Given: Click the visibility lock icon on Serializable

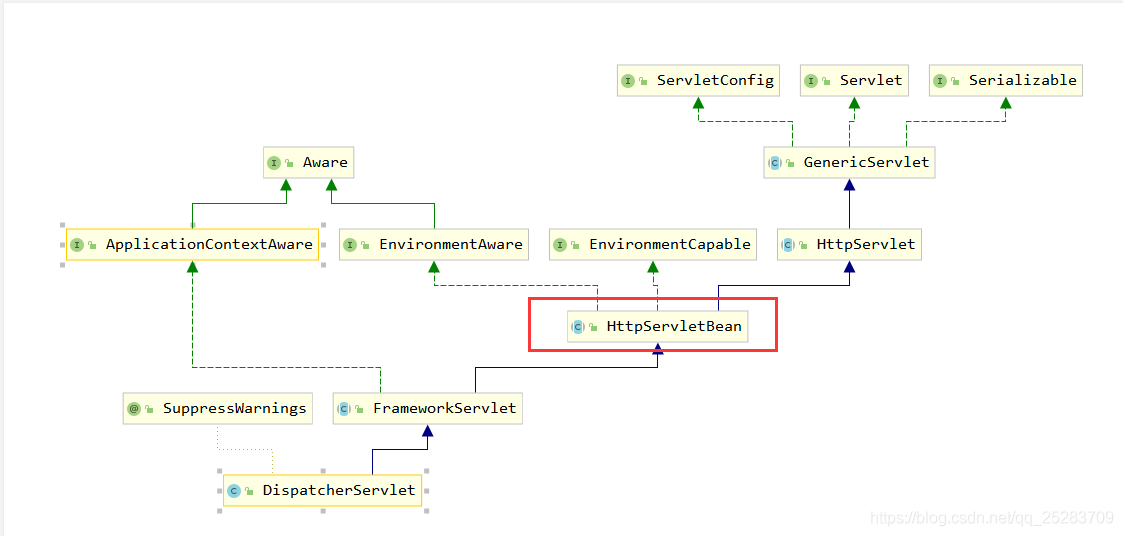Looking at the screenshot, I should 956,82.
